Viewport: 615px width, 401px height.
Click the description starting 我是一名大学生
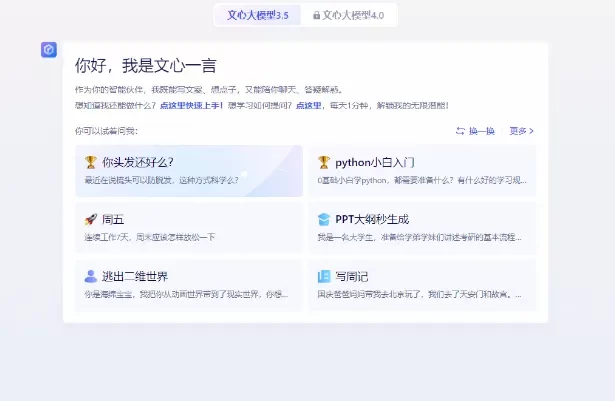pyautogui.click(x=420, y=237)
